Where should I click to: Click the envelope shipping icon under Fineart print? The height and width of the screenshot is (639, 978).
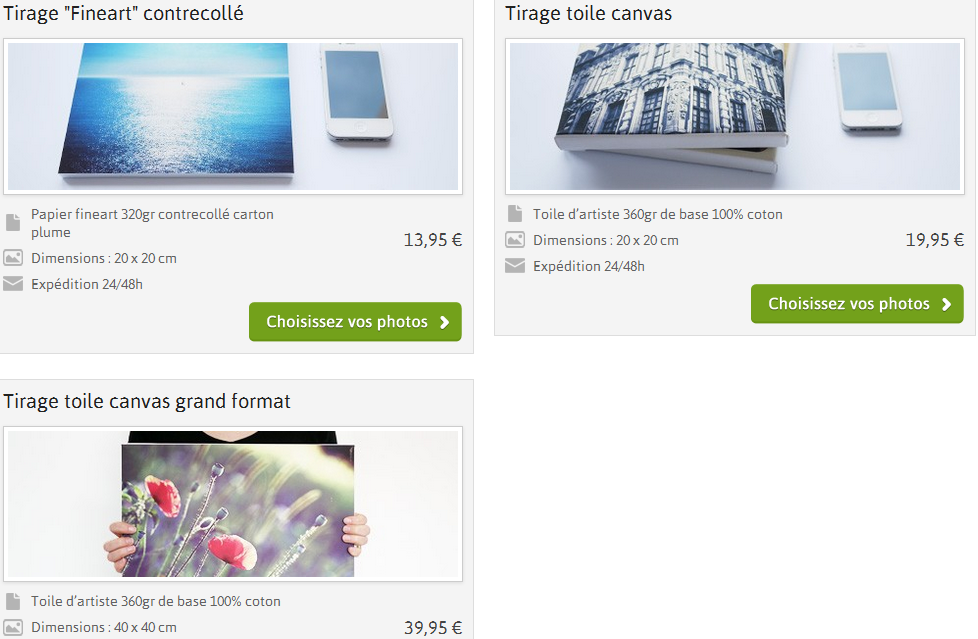click(x=13, y=284)
